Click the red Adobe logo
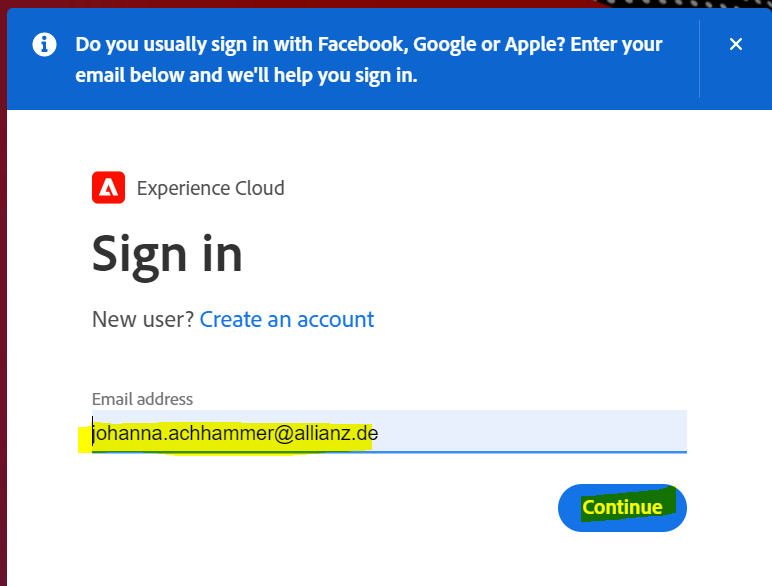772x586 pixels. pyautogui.click(x=108, y=188)
